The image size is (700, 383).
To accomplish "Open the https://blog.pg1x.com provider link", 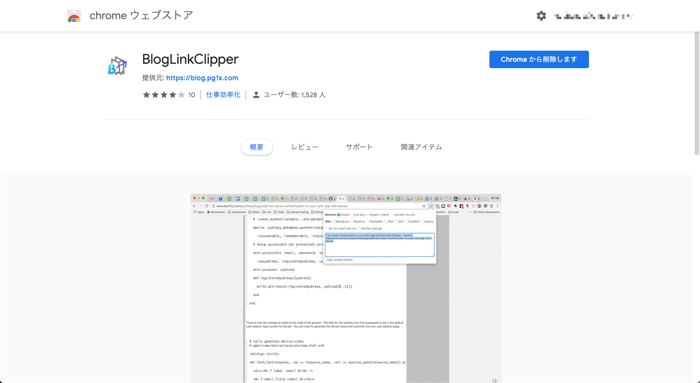I will [202, 78].
